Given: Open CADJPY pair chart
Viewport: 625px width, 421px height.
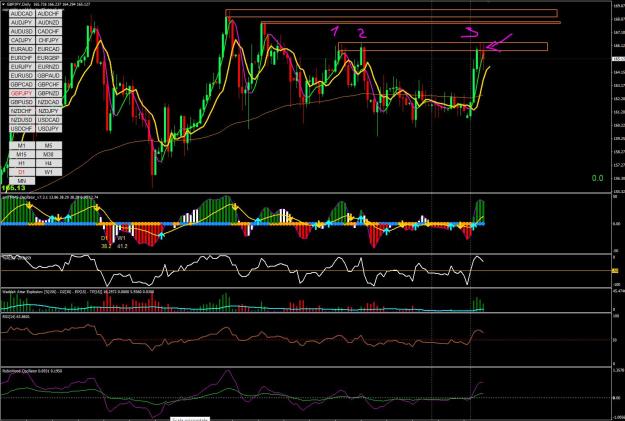Looking at the screenshot, I should pos(22,40).
